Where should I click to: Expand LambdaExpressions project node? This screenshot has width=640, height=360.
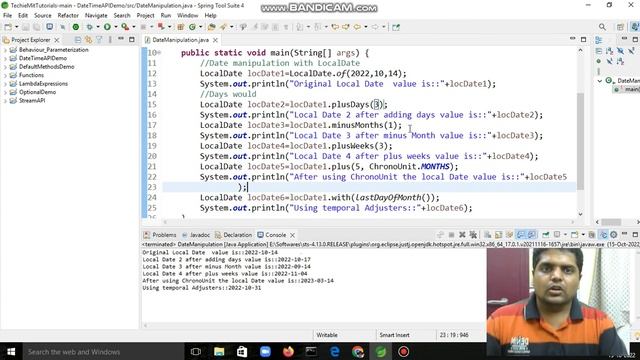click(x=5, y=84)
